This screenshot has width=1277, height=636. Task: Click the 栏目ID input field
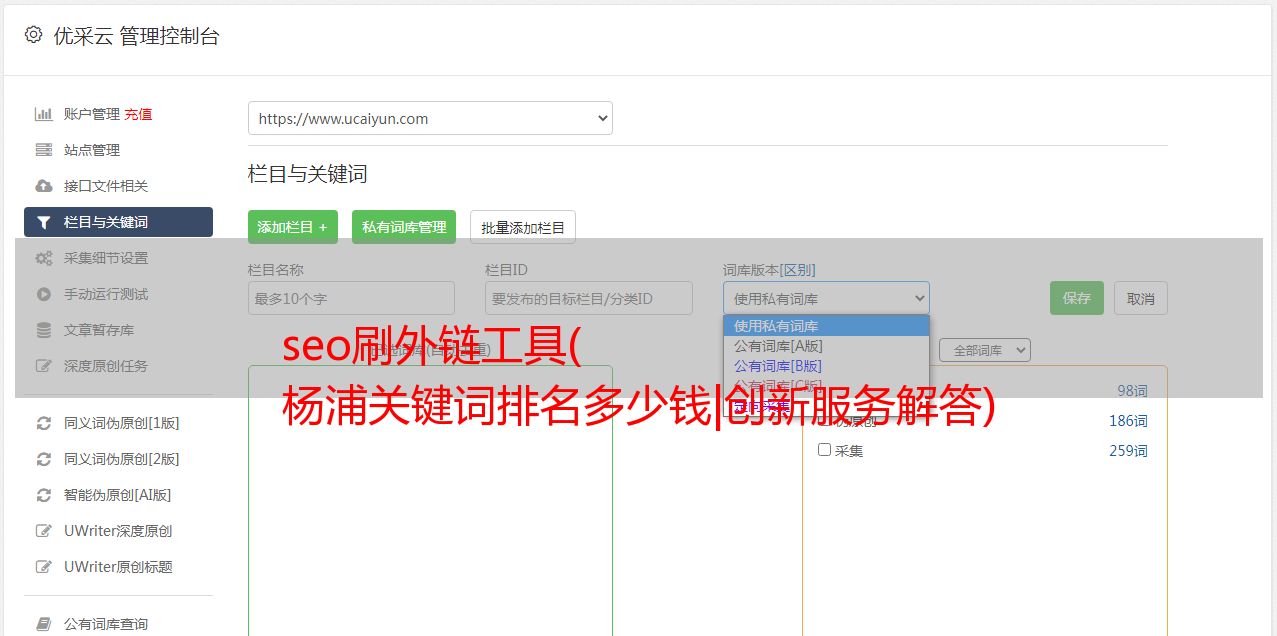[x=589, y=298]
